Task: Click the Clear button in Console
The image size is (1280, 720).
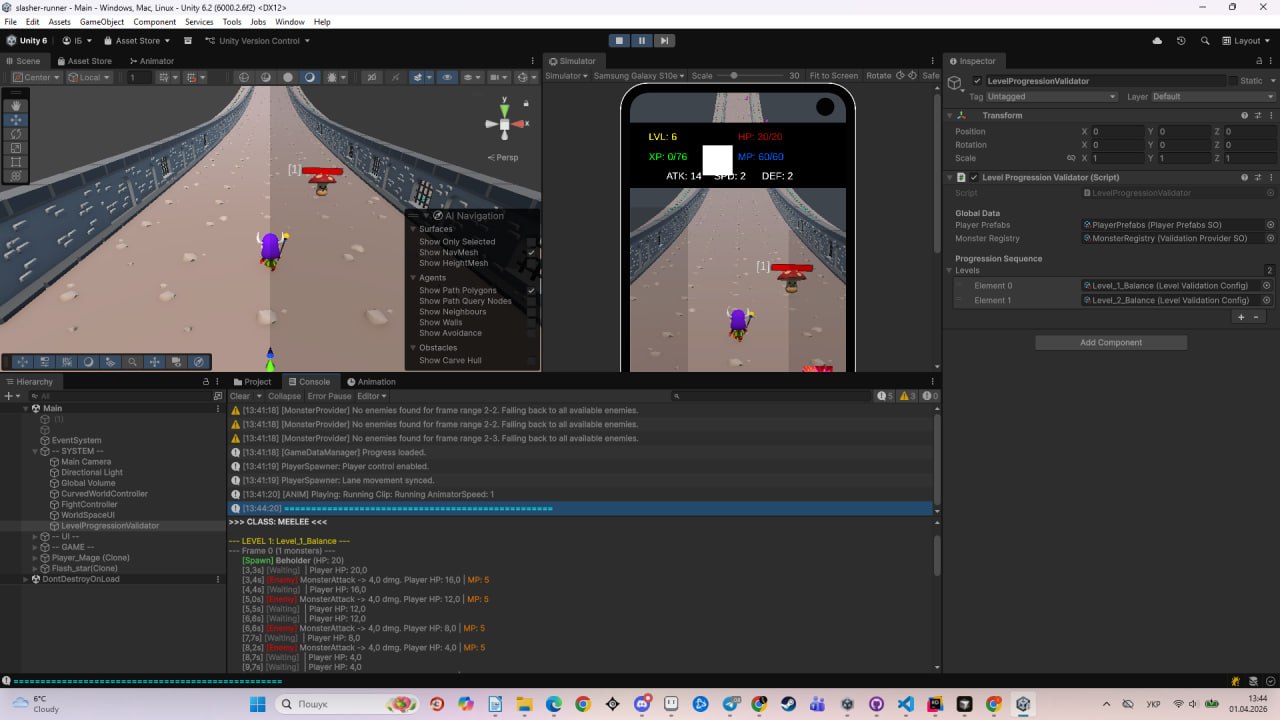Action: [240, 396]
